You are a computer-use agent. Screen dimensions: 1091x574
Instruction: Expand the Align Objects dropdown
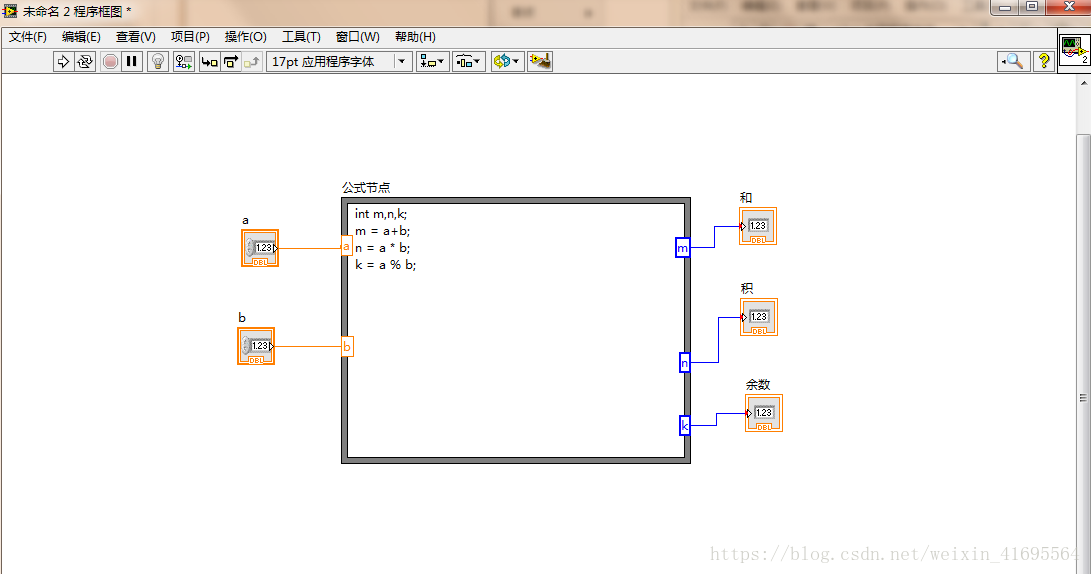[x=432, y=62]
